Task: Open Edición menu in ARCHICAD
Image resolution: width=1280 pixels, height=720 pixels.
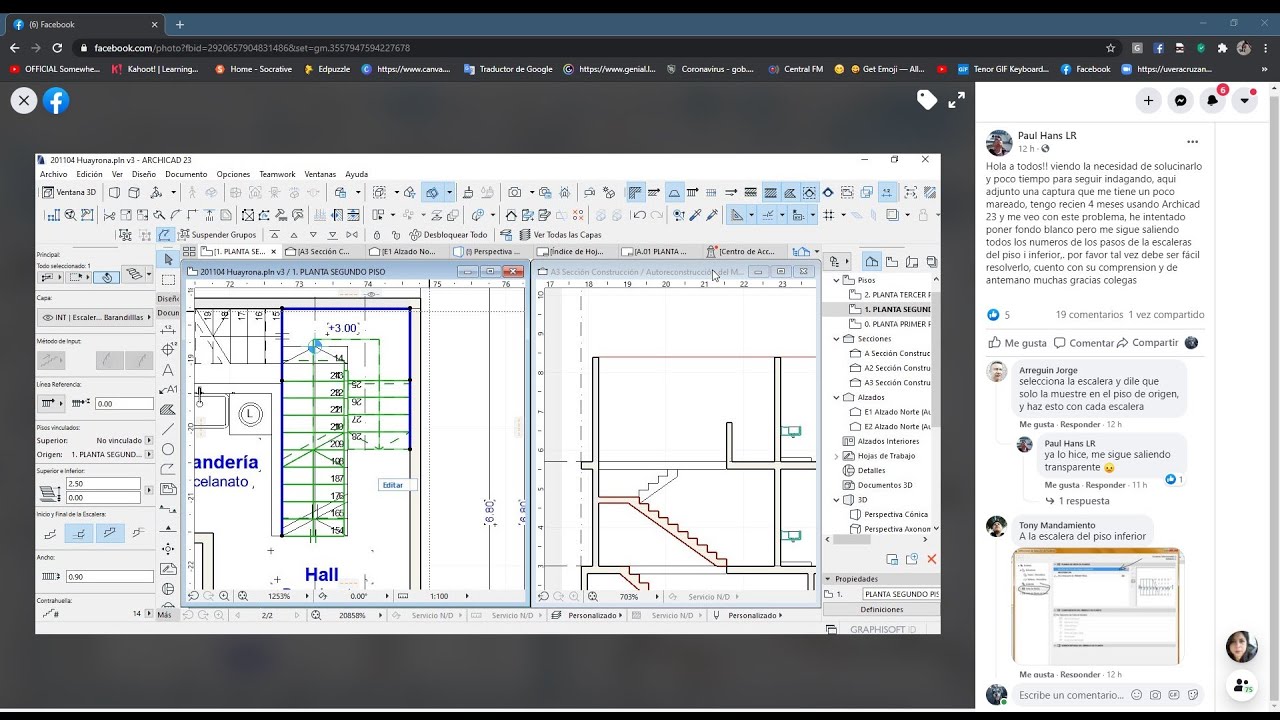Action: pos(89,174)
